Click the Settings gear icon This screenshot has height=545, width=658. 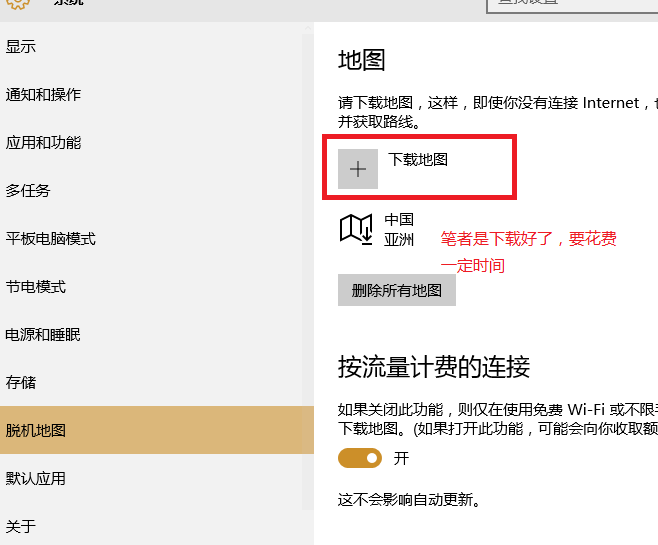[x=19, y=4]
